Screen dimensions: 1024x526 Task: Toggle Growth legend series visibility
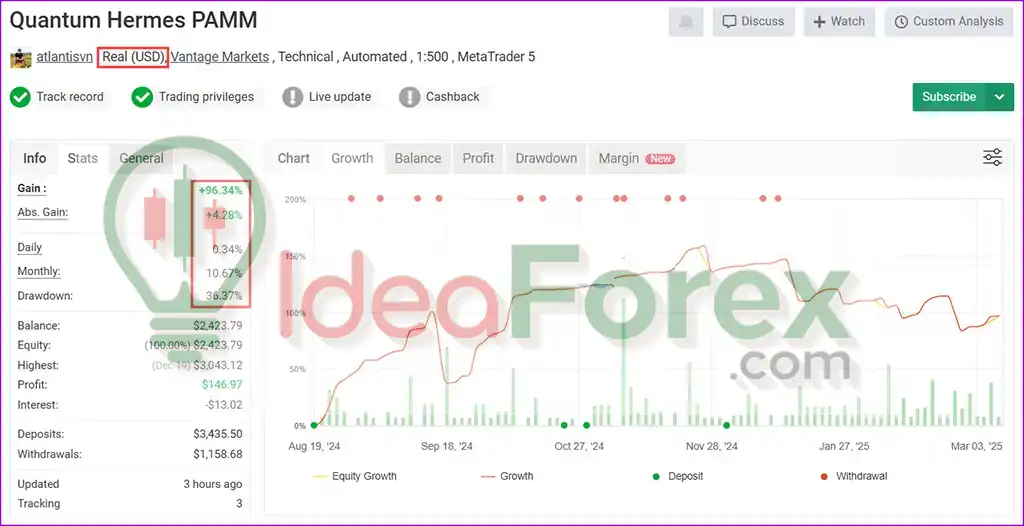tap(506, 476)
